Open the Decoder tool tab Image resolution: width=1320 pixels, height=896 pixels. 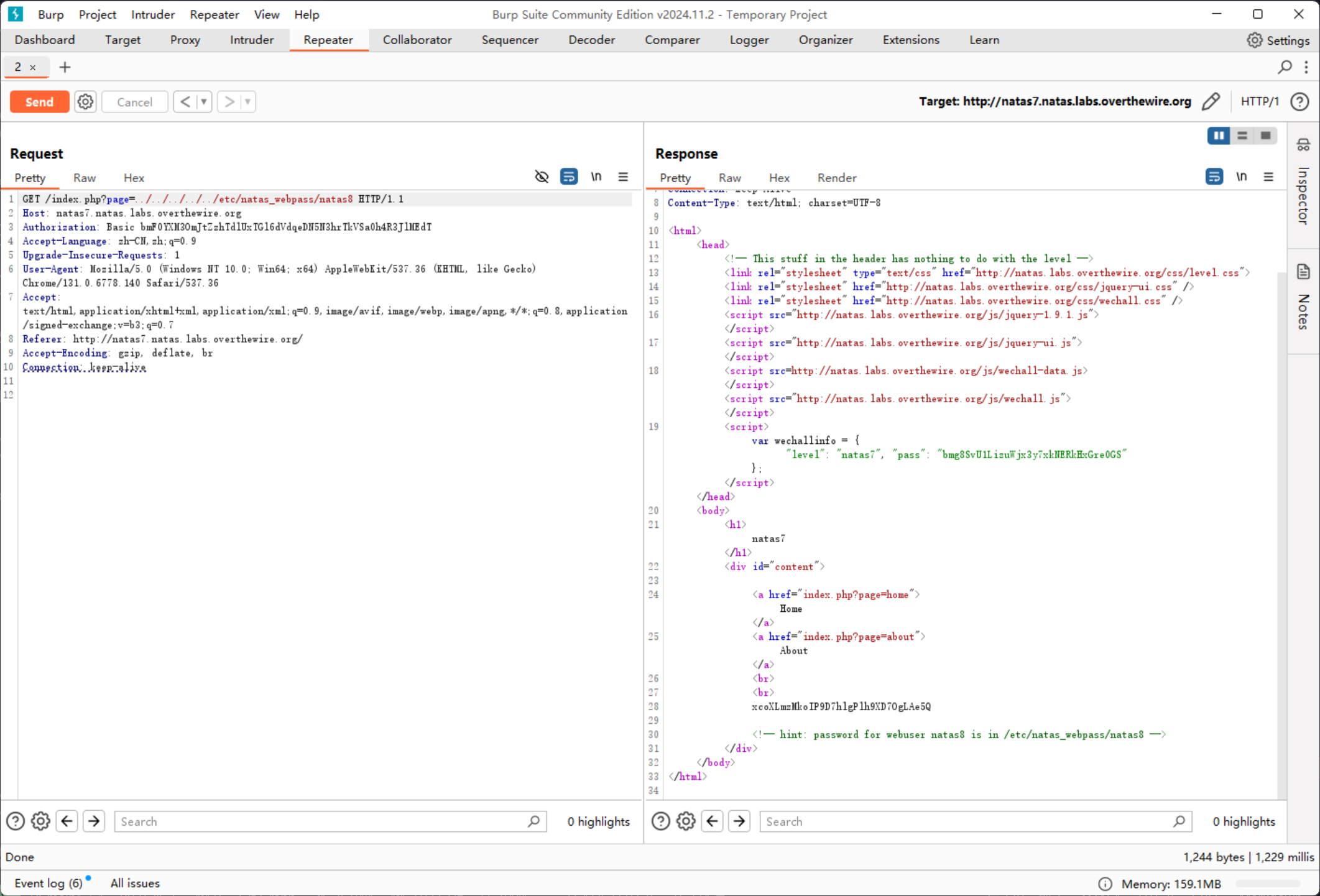591,40
